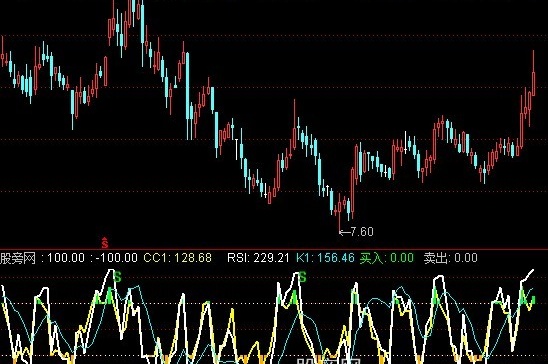Click the CC1: 128.68 indicator value

[178, 258]
